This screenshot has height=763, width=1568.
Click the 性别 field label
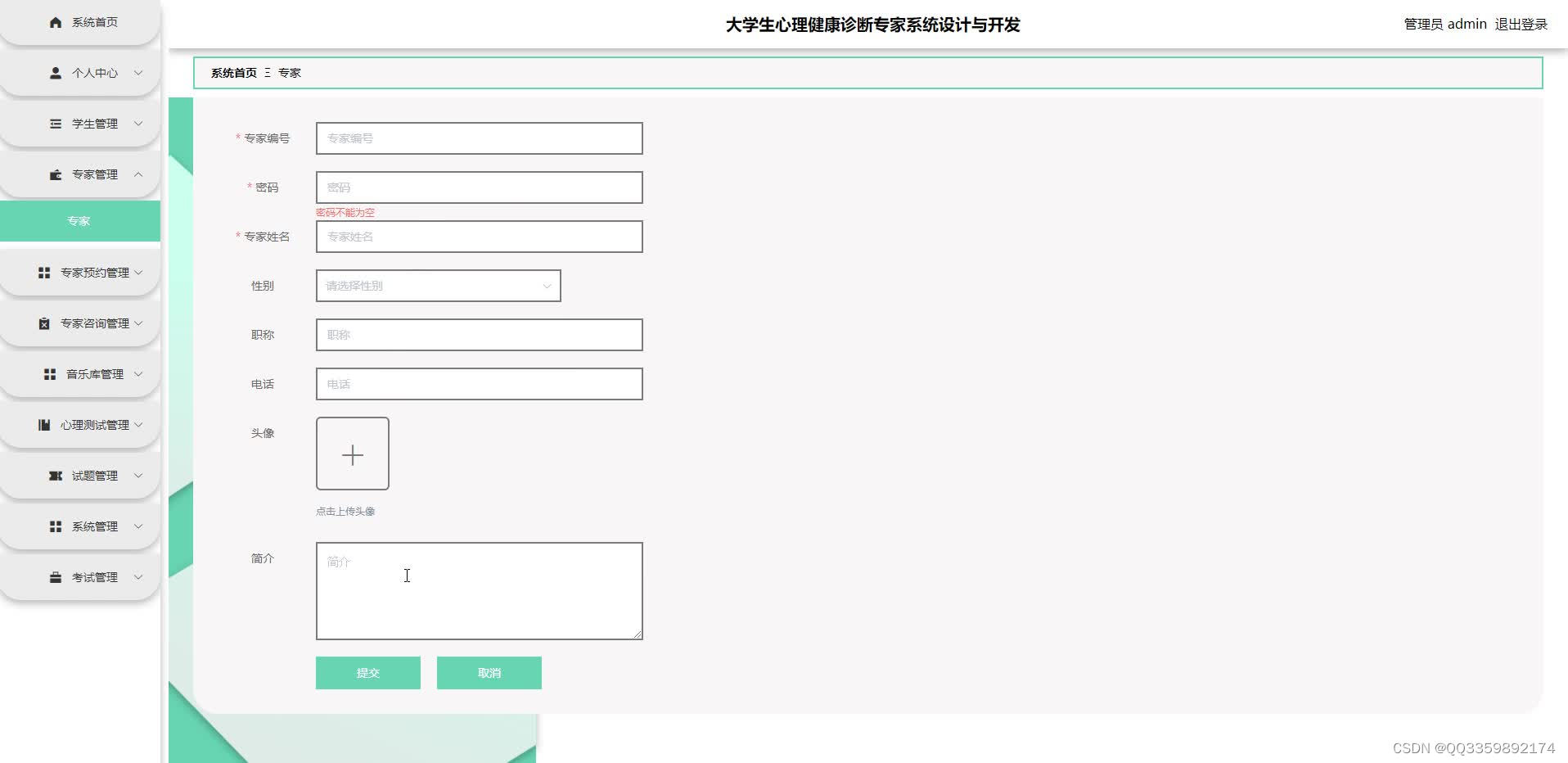click(263, 286)
